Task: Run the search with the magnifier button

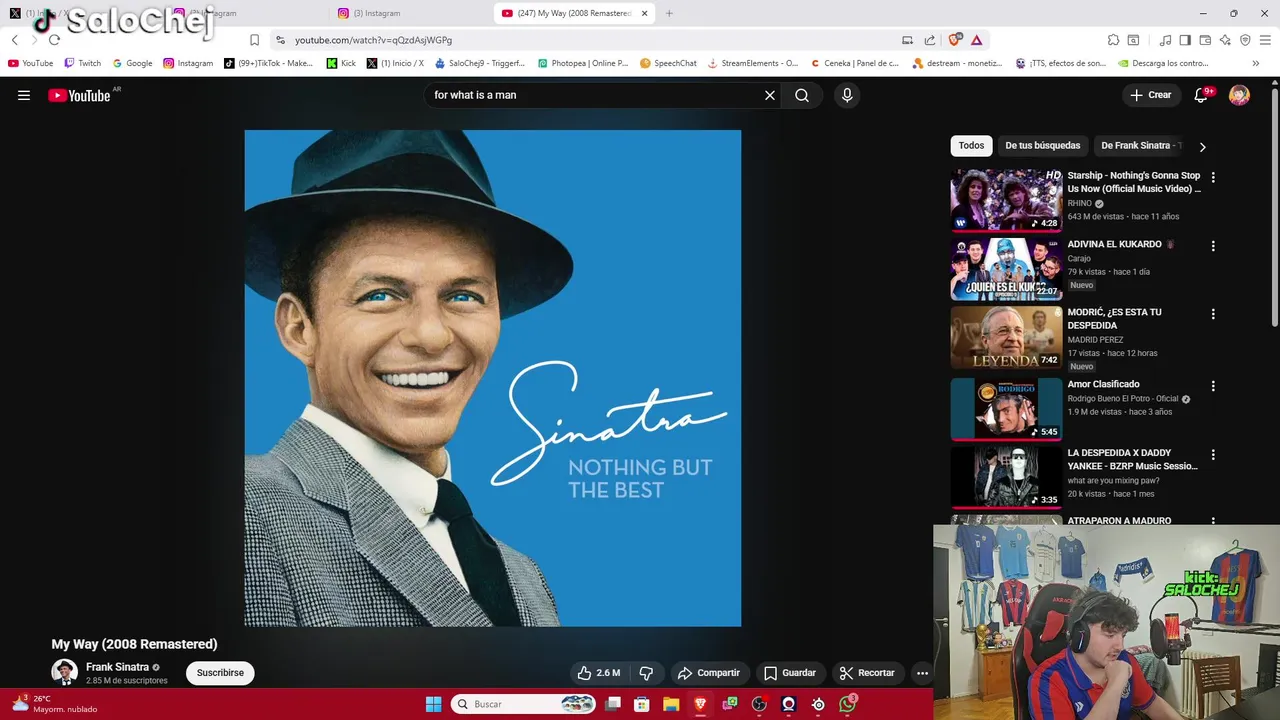Action: pyautogui.click(x=802, y=95)
